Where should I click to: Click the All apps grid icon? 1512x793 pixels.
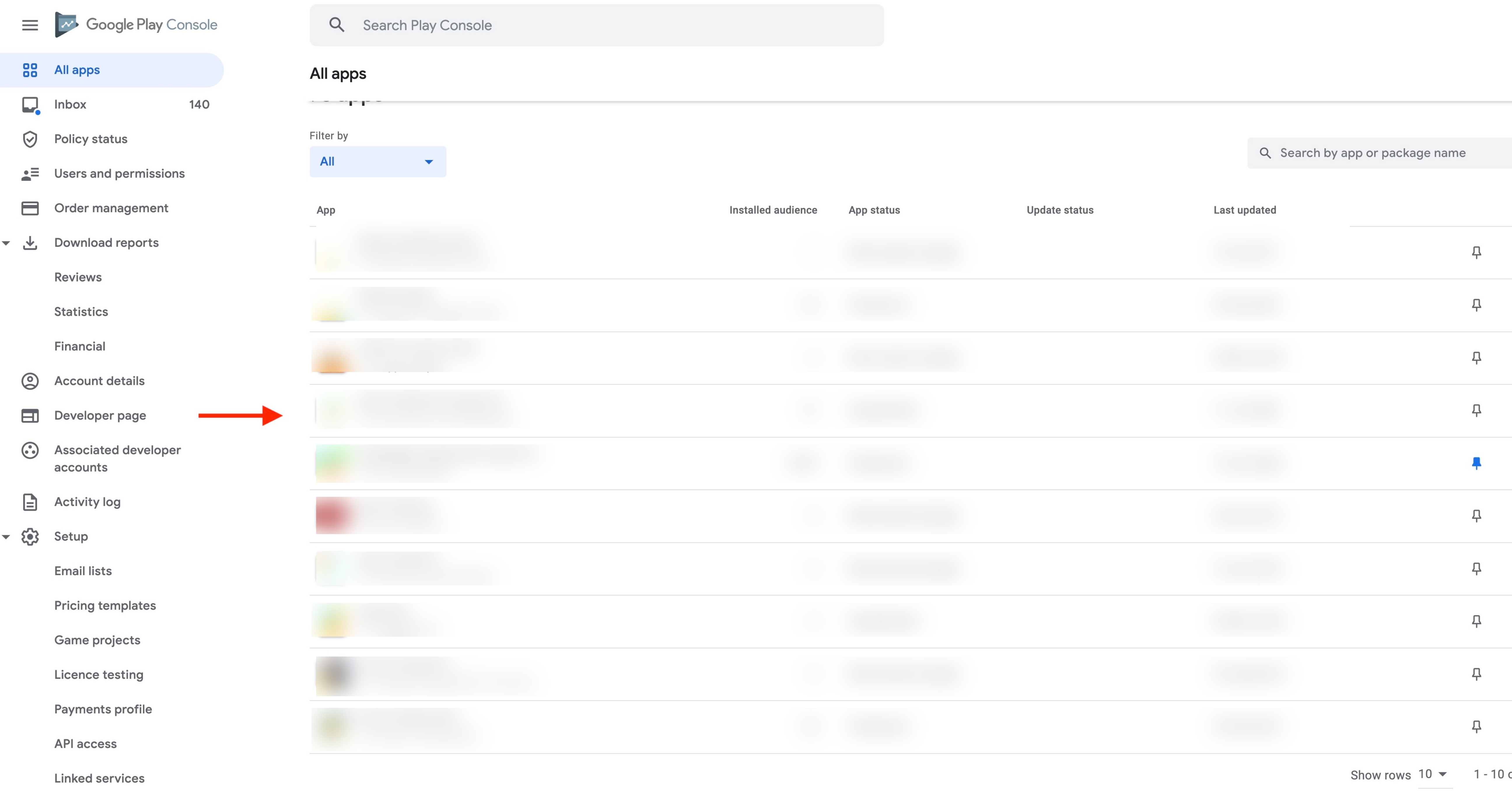pos(30,70)
